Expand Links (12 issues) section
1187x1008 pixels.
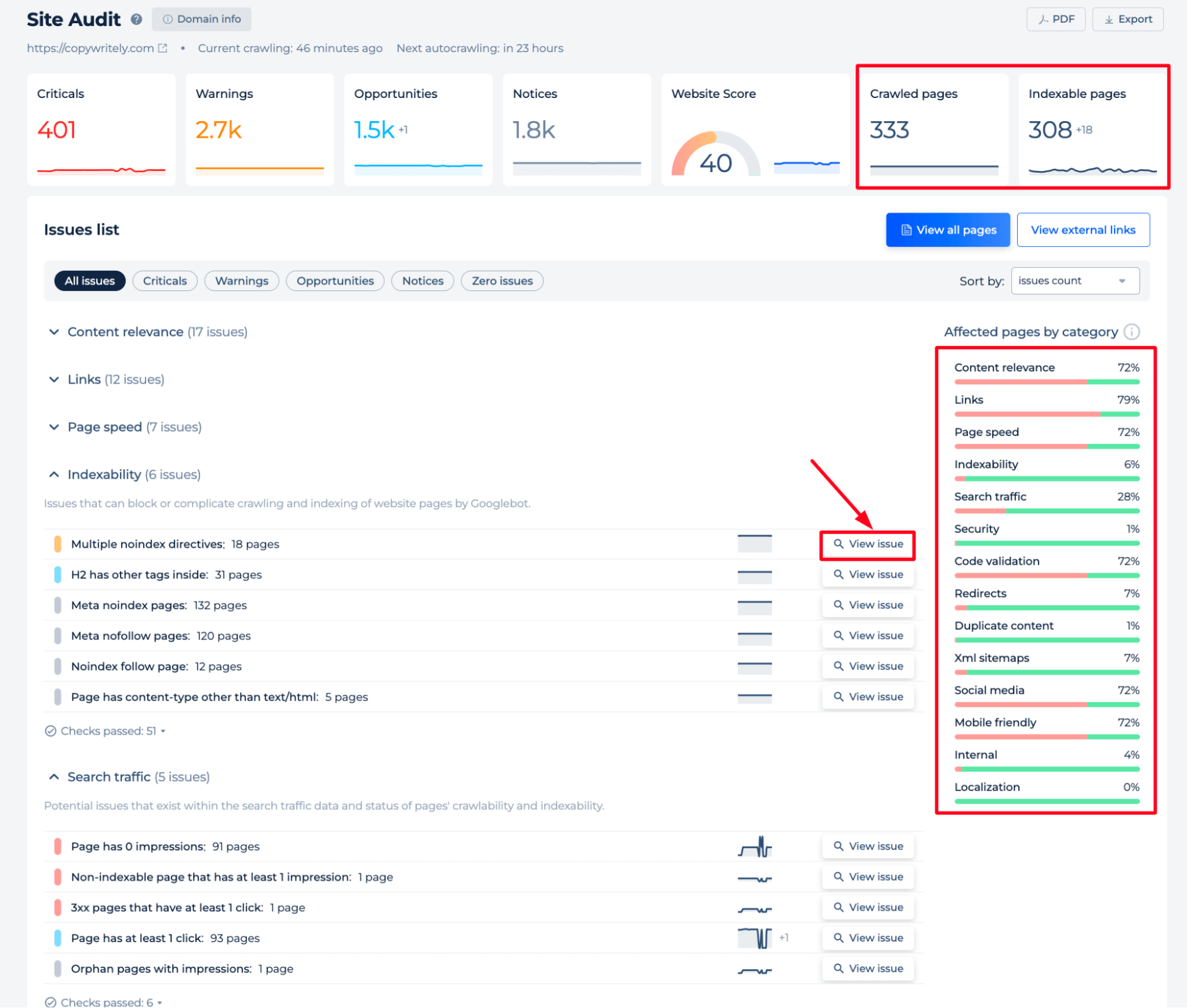pos(107,379)
